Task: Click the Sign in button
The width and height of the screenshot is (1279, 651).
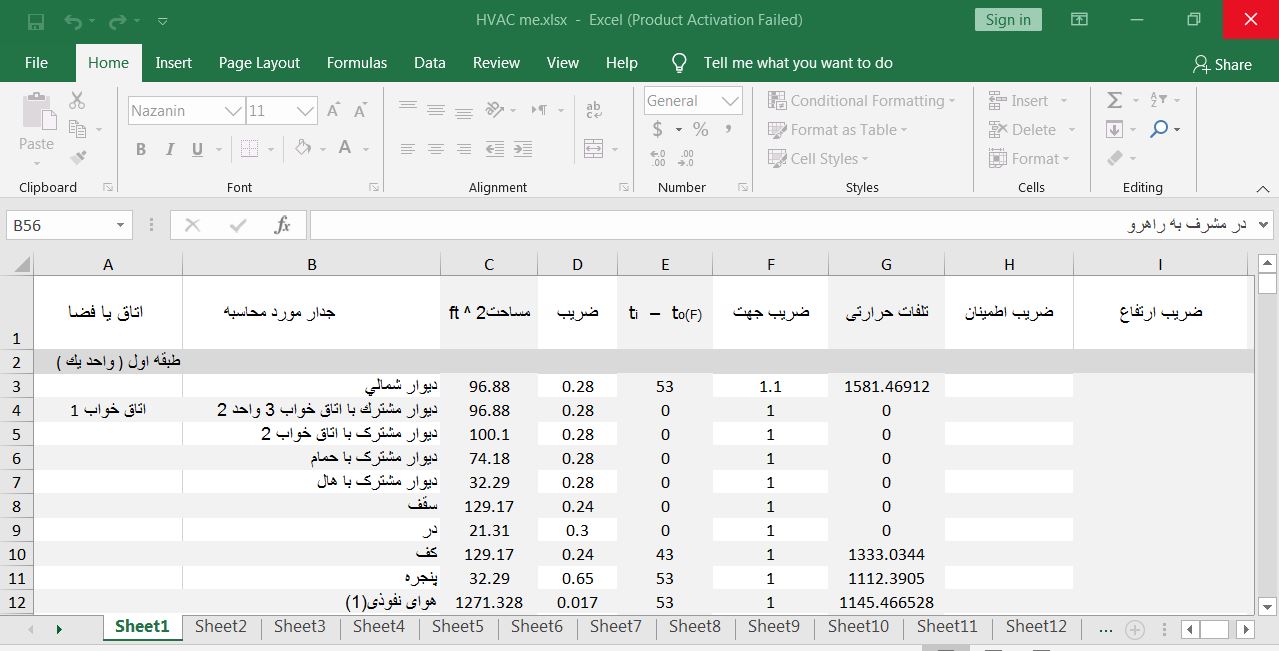Action: tap(1007, 20)
